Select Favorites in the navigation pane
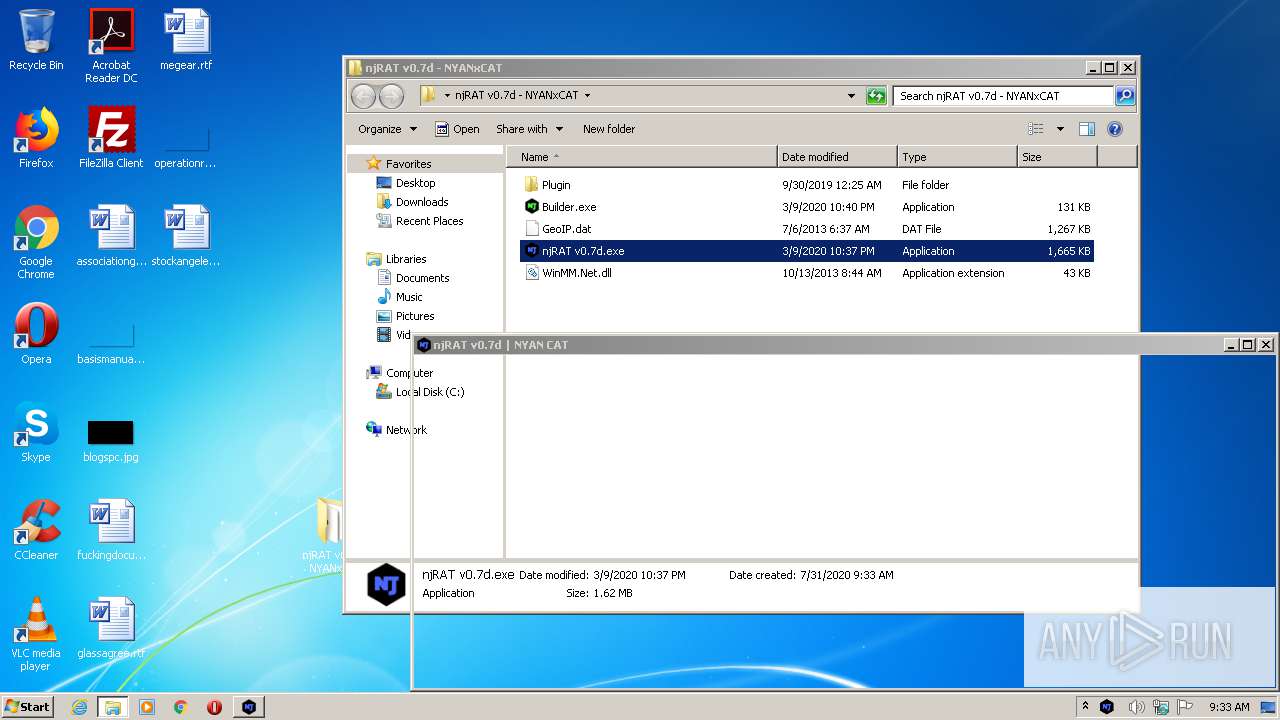The width and height of the screenshot is (1280, 720). point(408,164)
